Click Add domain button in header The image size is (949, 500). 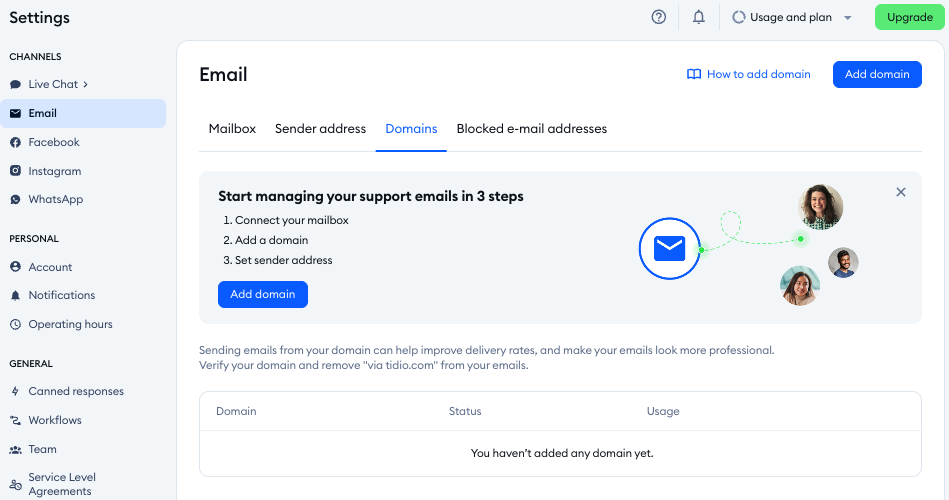(x=876, y=74)
